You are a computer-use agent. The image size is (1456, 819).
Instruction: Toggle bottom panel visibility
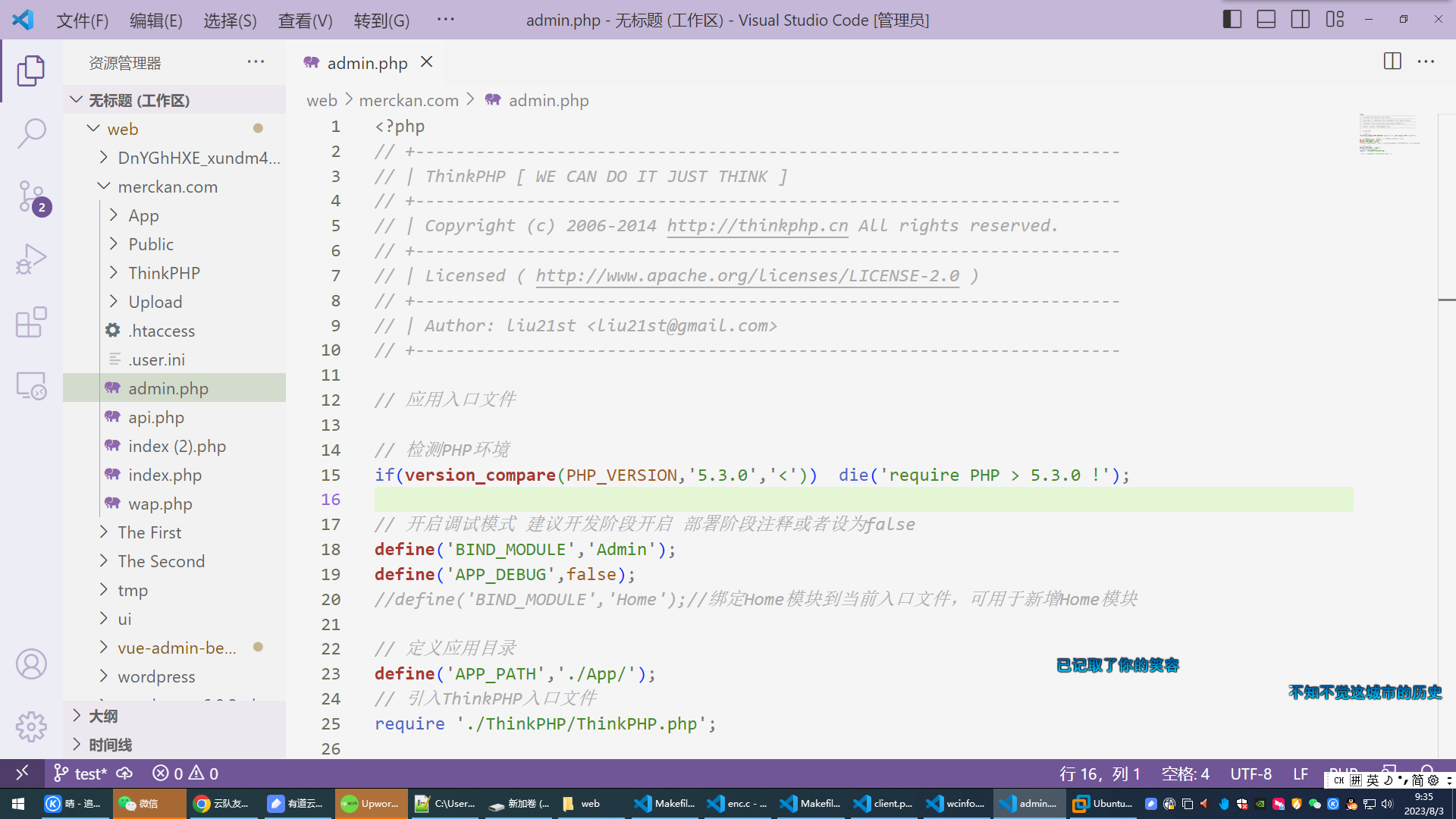pos(1266,20)
